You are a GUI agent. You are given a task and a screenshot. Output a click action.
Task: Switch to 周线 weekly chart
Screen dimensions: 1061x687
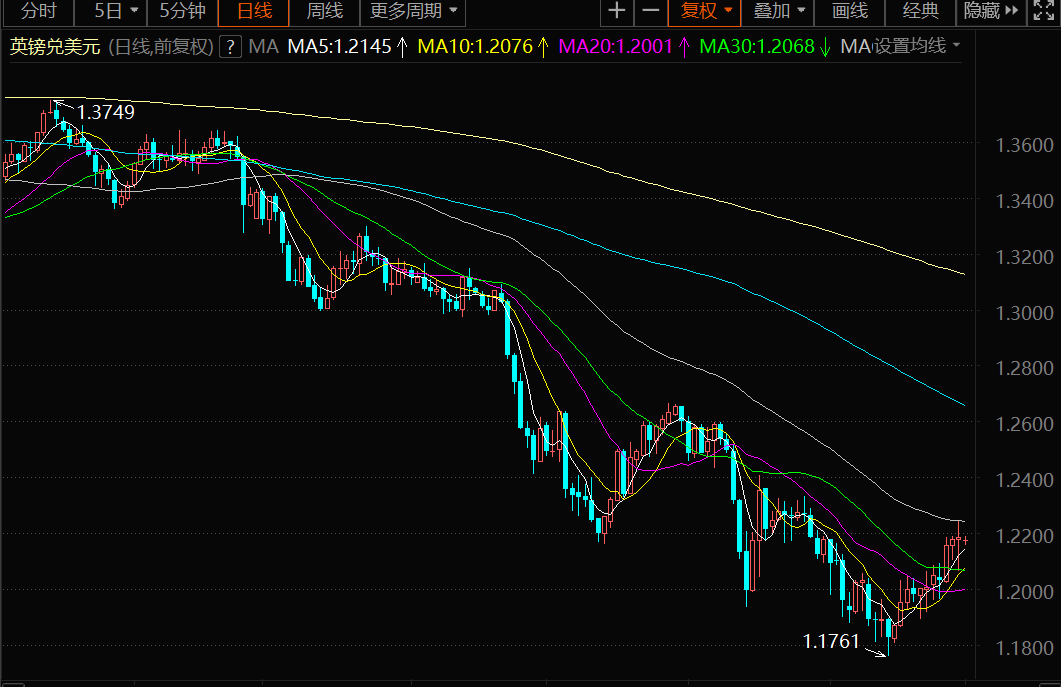(325, 11)
